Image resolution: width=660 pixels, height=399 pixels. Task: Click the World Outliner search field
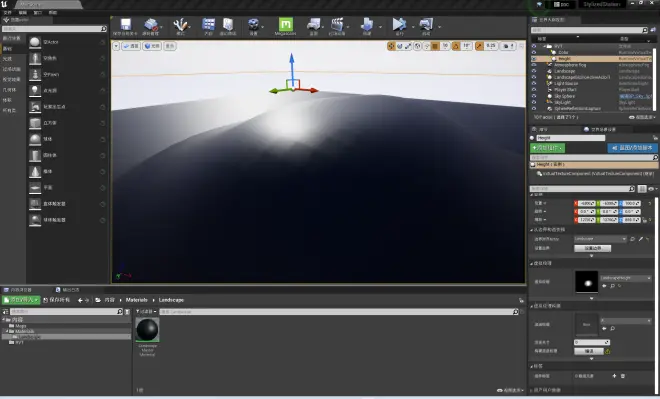coord(589,30)
